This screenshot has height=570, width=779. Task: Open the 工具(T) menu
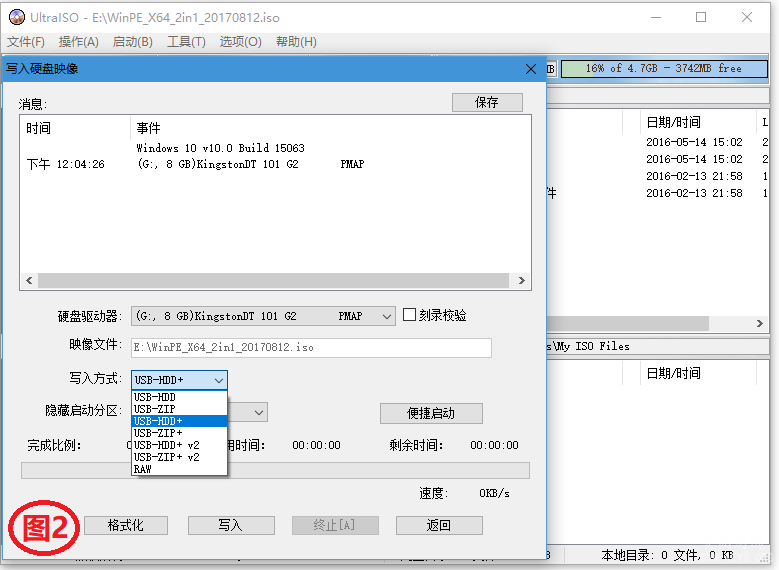[186, 42]
